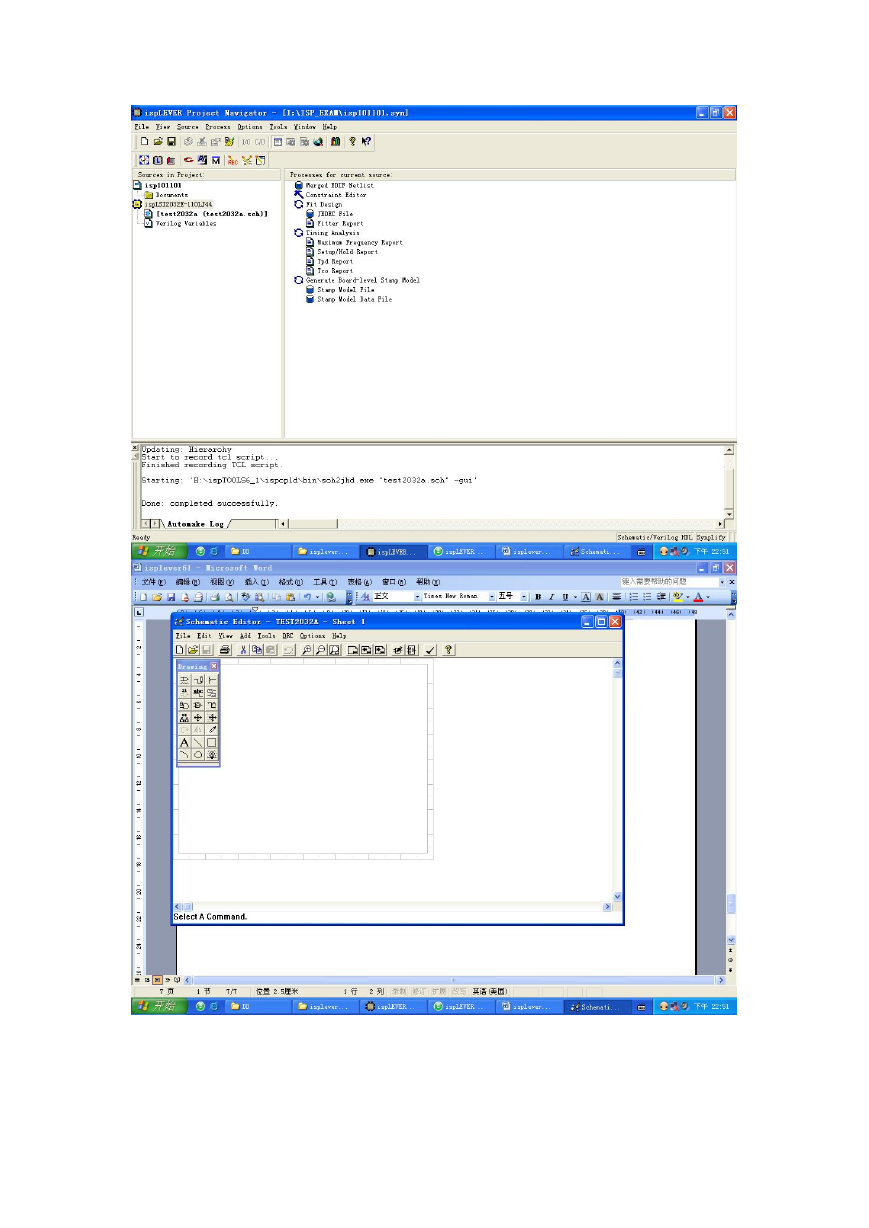
Task: Click the Fit Design process icon
Action: 298,204
